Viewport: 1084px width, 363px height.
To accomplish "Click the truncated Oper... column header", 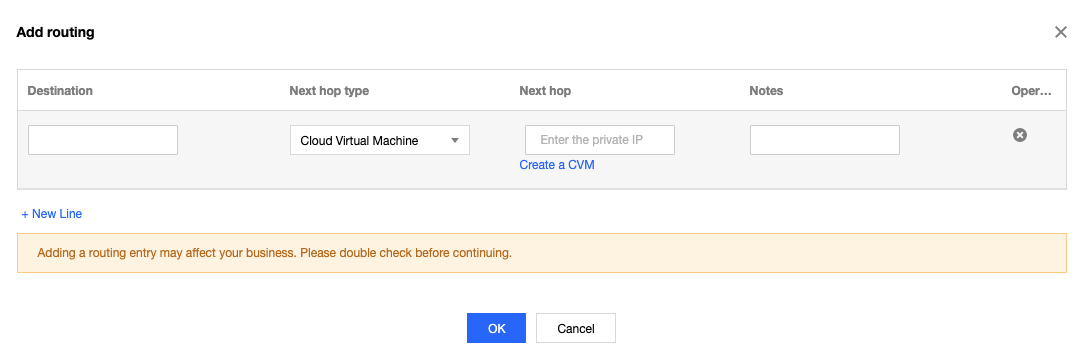I will (1031, 91).
